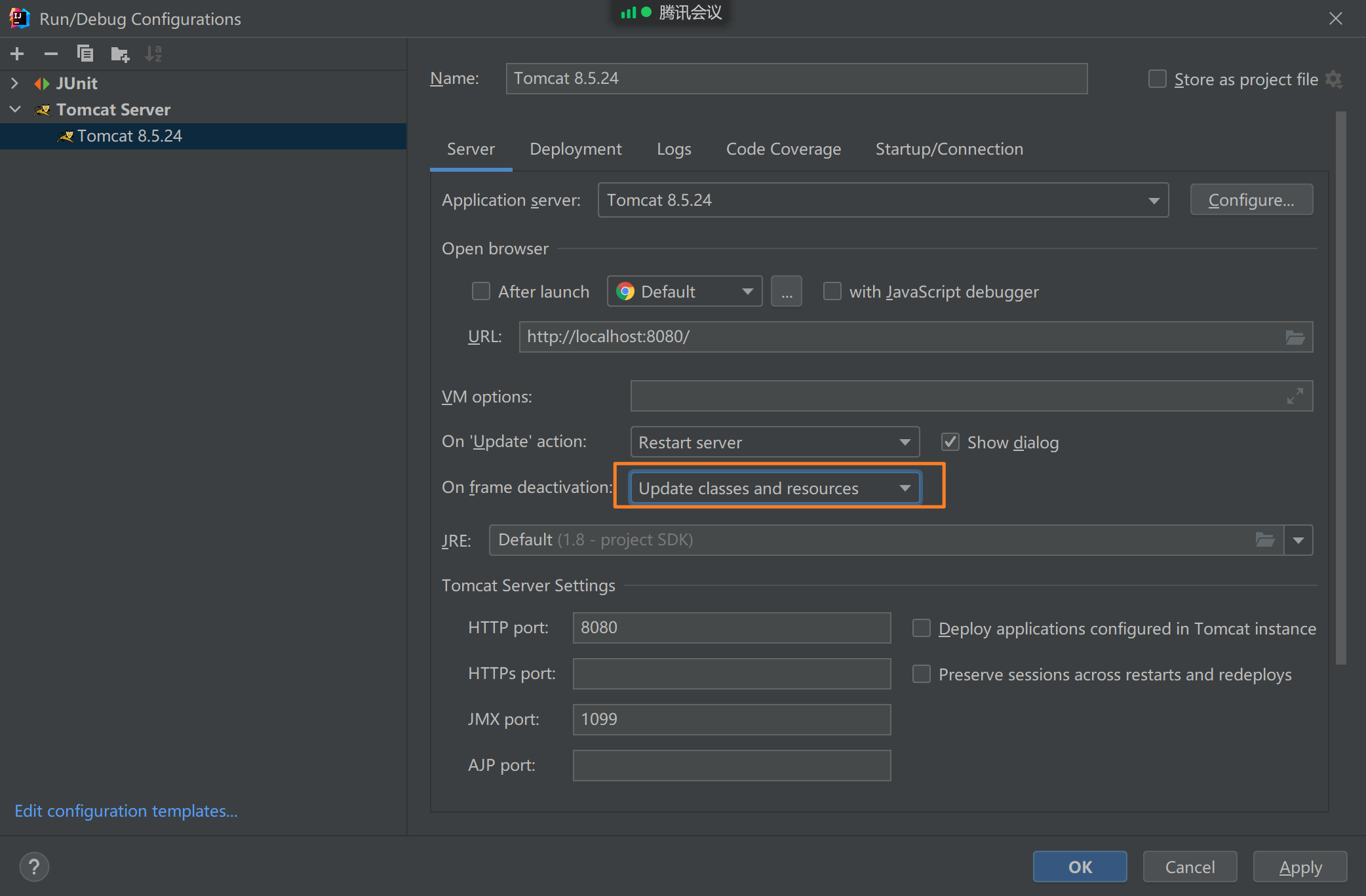This screenshot has width=1366, height=896.
Task: Browse for JRE folder icon
Action: [x=1265, y=540]
